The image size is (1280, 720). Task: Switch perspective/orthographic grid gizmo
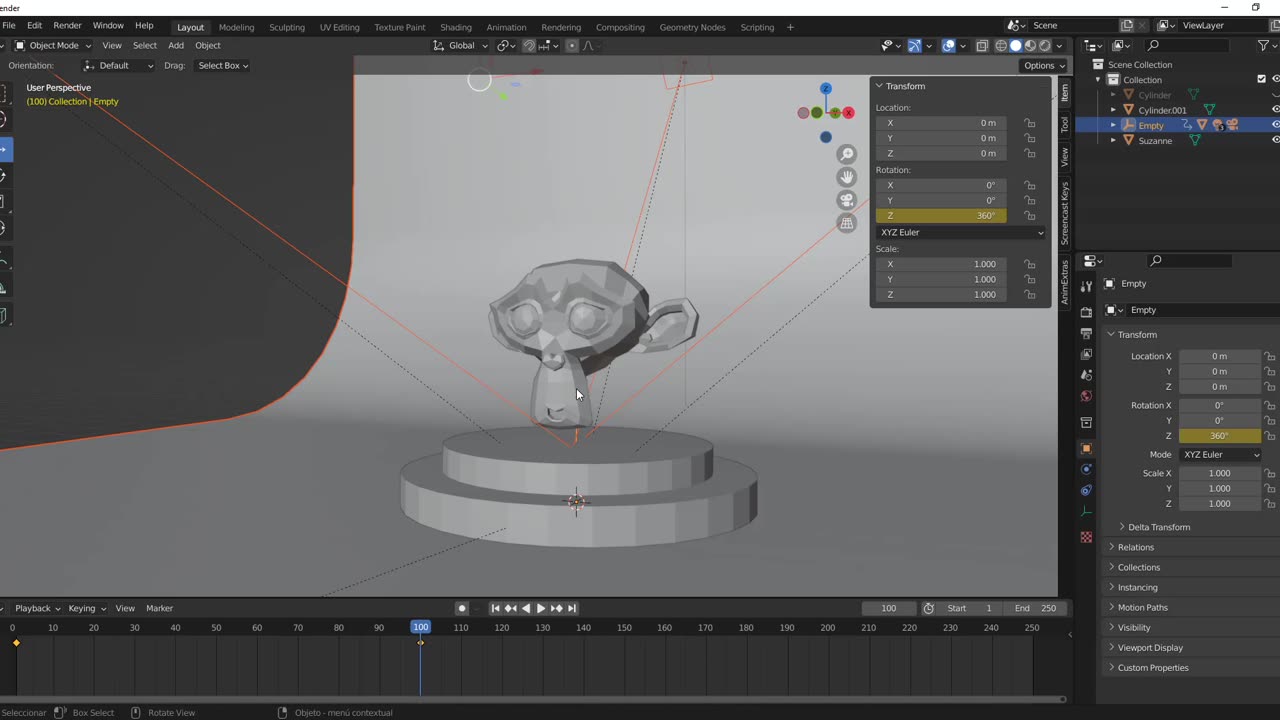[847, 223]
